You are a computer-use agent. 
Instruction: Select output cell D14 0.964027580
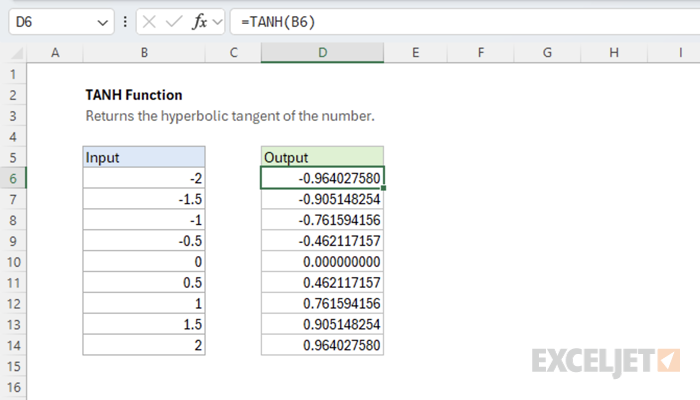[322, 346]
